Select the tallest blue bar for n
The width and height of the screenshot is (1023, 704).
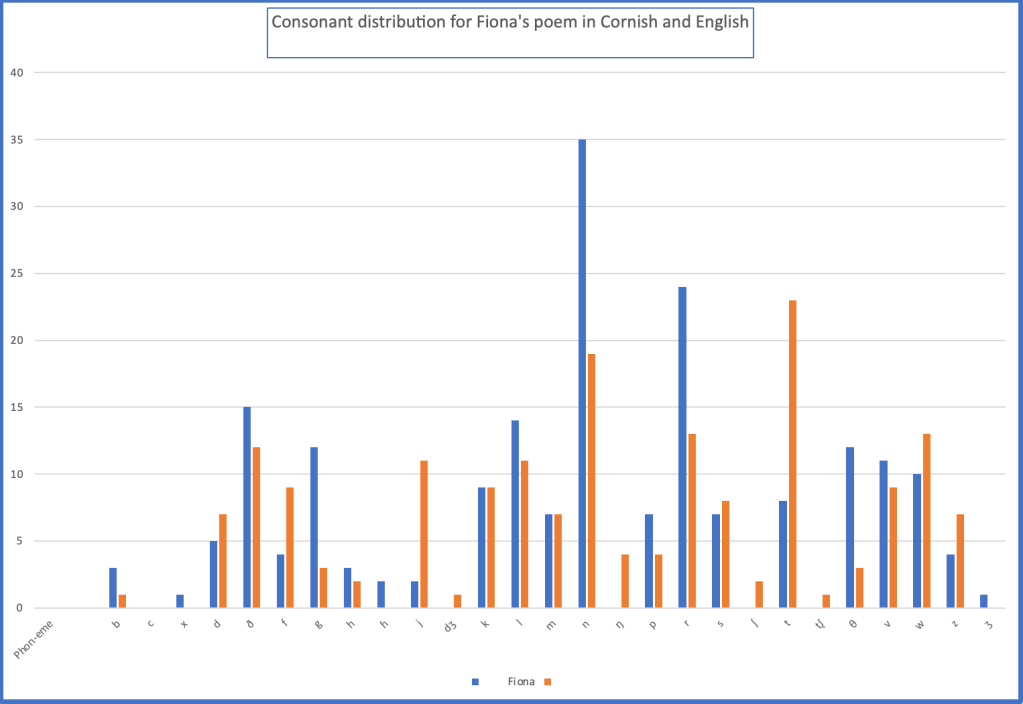582,373
